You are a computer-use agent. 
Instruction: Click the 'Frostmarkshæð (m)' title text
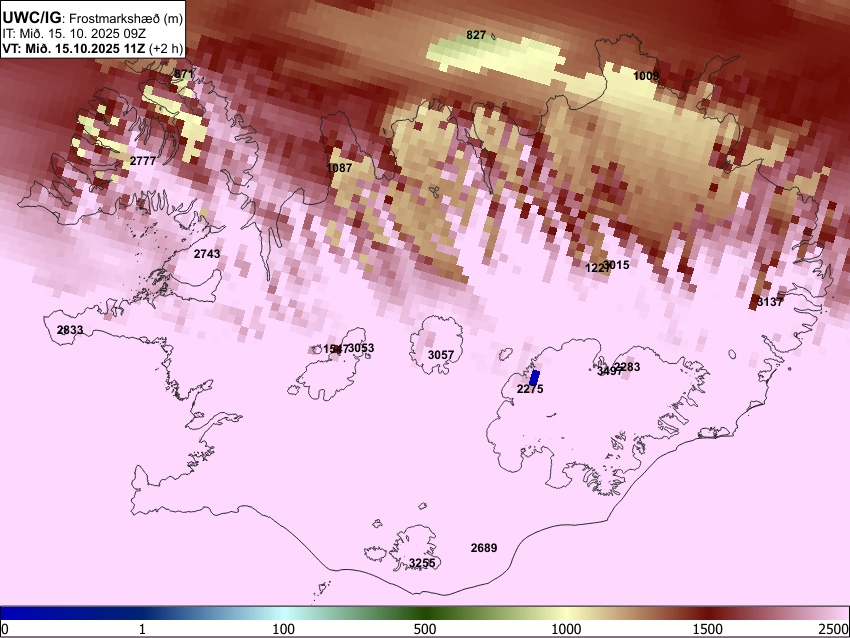pos(126,18)
